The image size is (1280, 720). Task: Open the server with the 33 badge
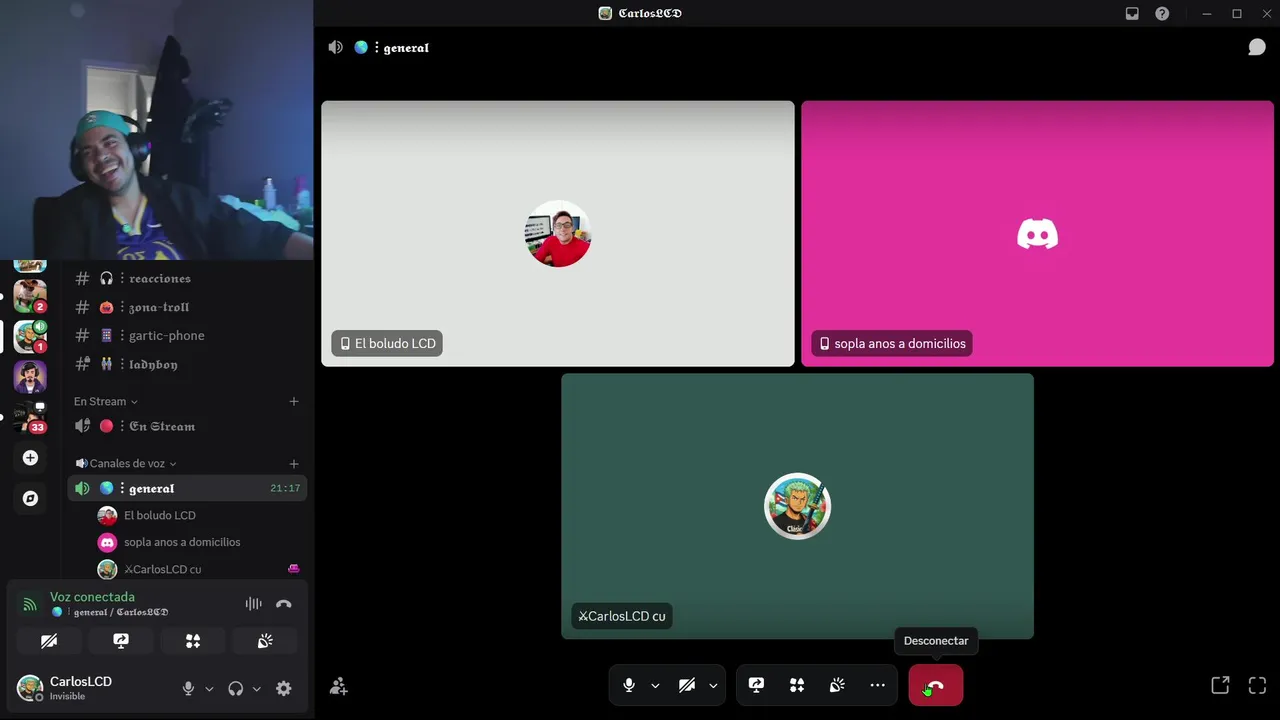pyautogui.click(x=30, y=416)
